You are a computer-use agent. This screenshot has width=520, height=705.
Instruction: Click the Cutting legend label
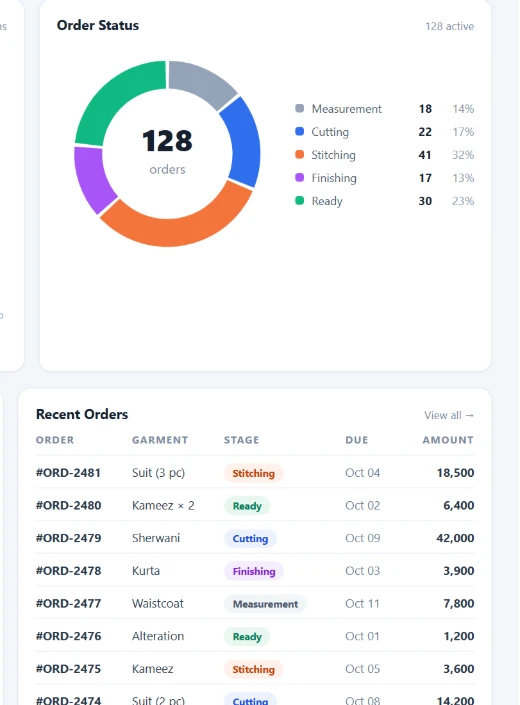330,132
